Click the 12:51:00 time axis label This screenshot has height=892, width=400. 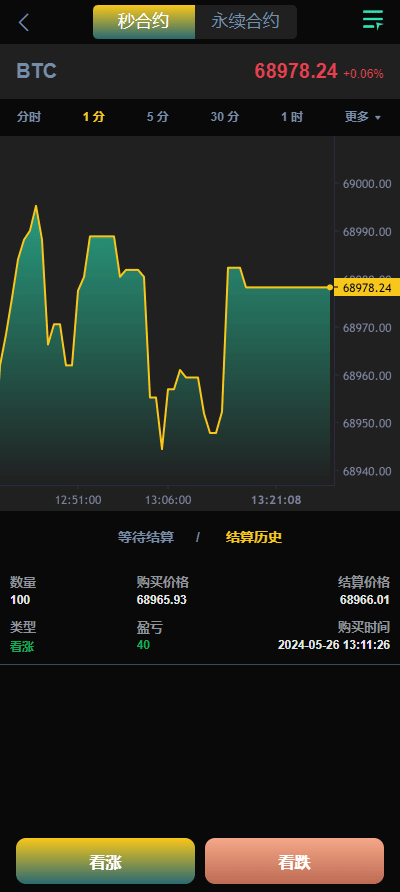point(78,500)
